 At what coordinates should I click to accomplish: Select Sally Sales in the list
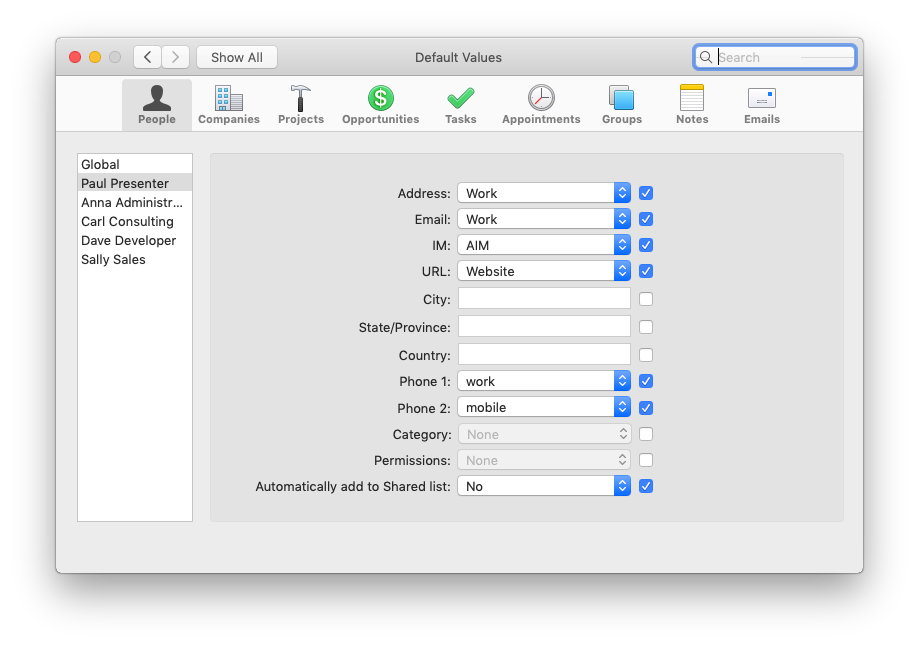pyautogui.click(x=135, y=260)
